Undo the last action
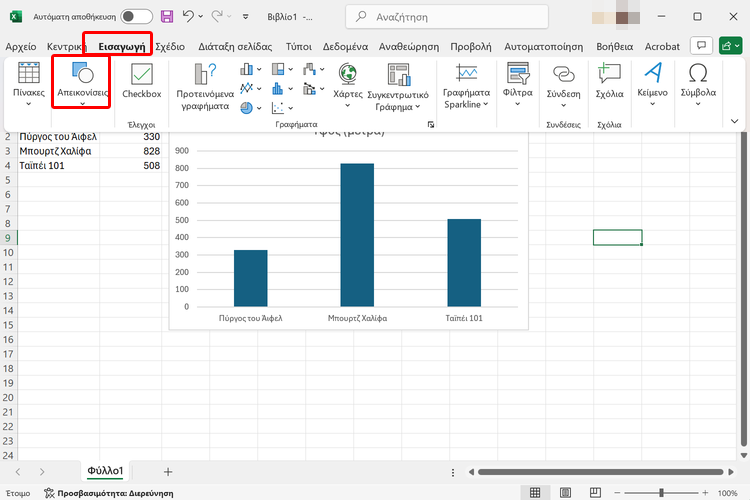 [x=188, y=16]
